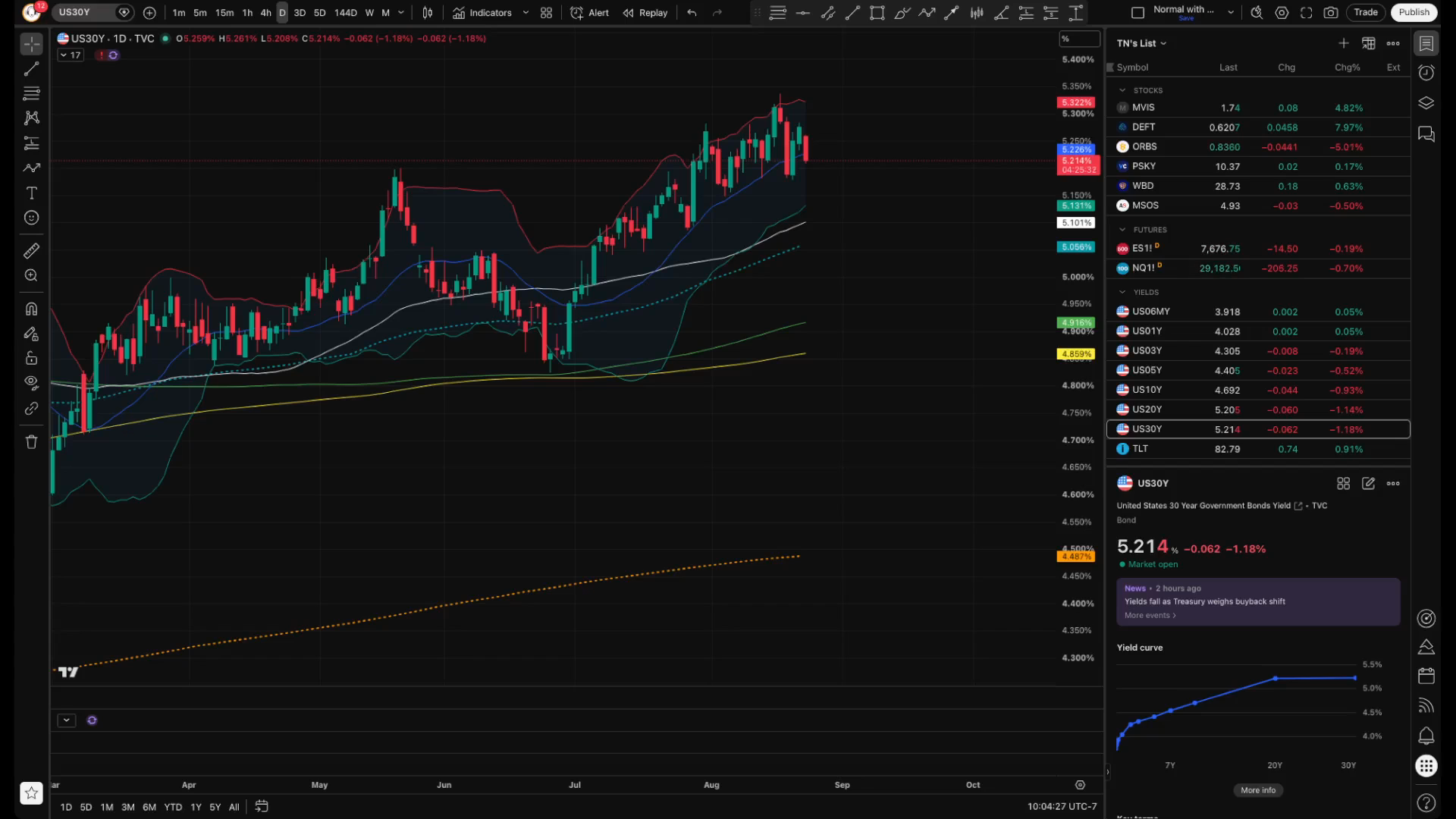This screenshot has width=1456, height=819.
Task: Open the Alerts panel clock icon
Action: pos(1426,73)
